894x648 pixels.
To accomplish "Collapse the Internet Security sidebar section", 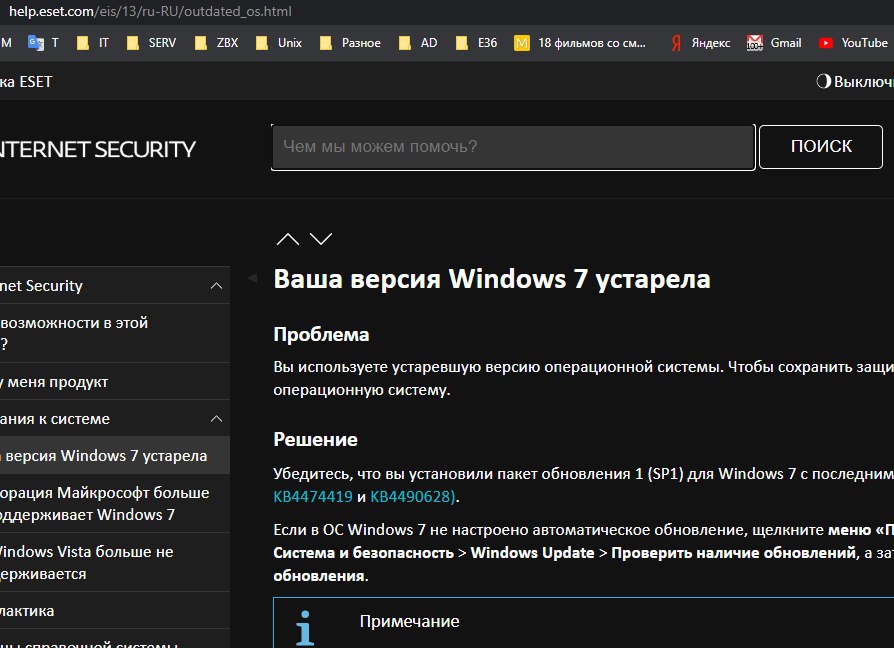I will [x=216, y=286].
